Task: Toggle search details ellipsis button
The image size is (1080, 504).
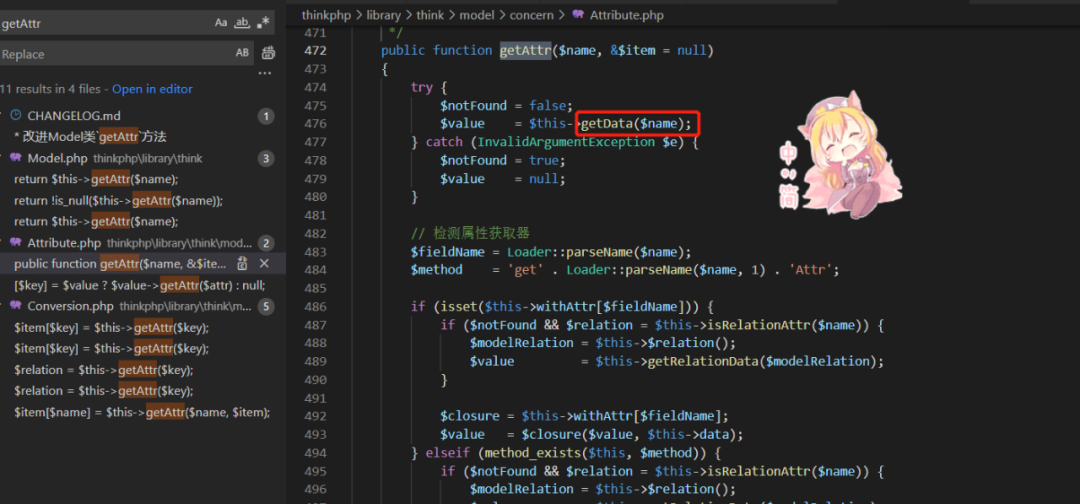Action: click(265, 73)
